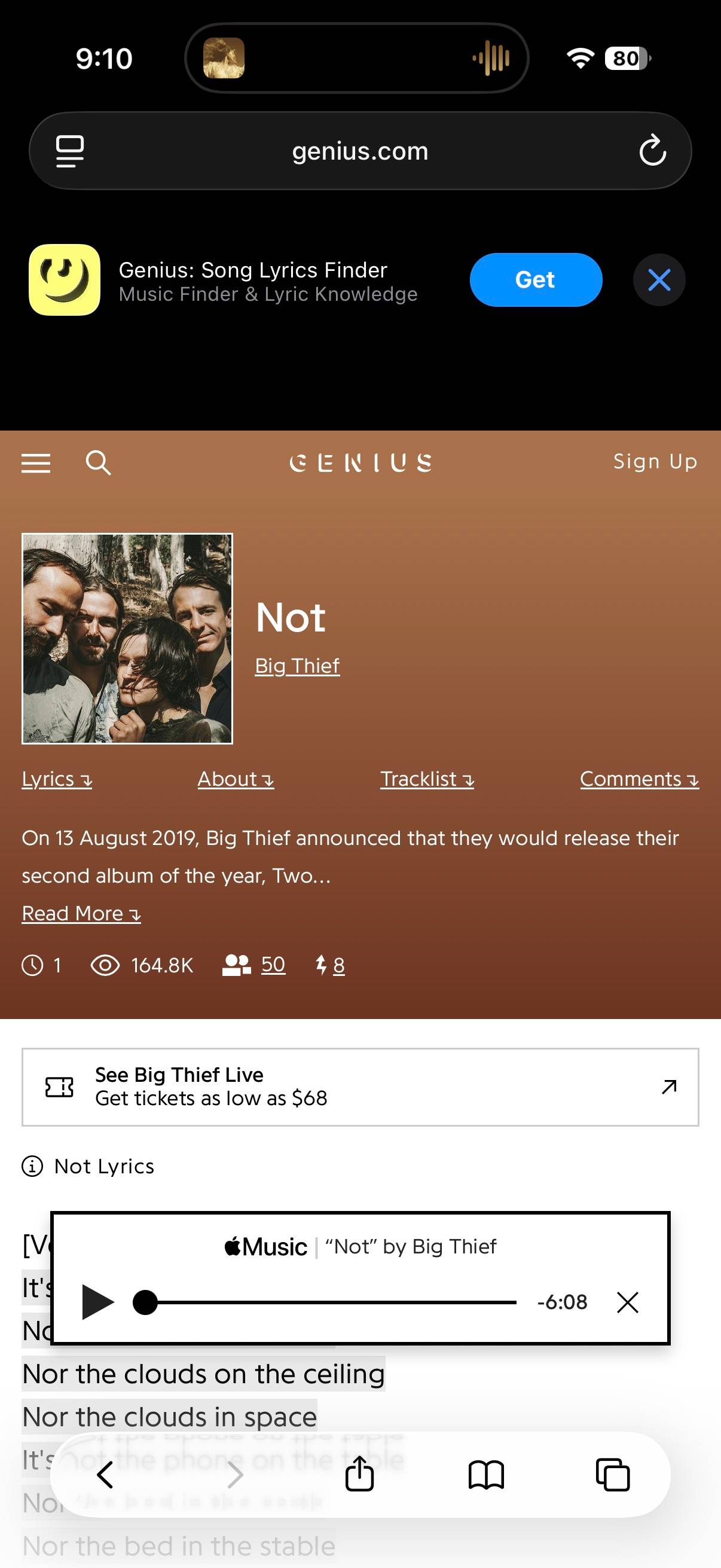Open Safari bookmarks
721x1568 pixels.
(x=486, y=1474)
